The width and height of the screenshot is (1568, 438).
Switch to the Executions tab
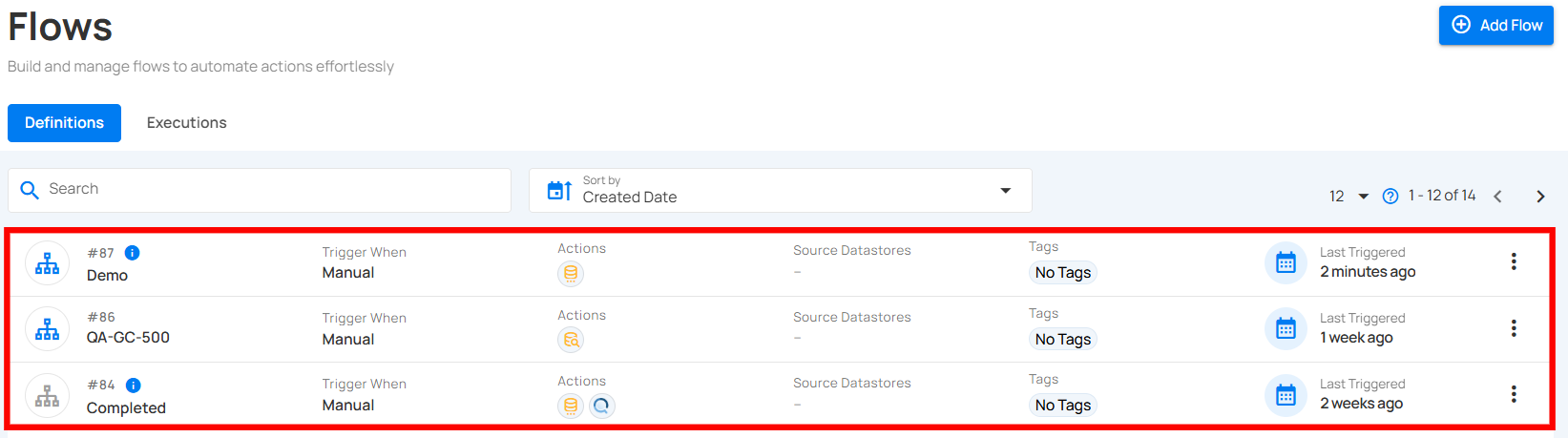click(186, 123)
